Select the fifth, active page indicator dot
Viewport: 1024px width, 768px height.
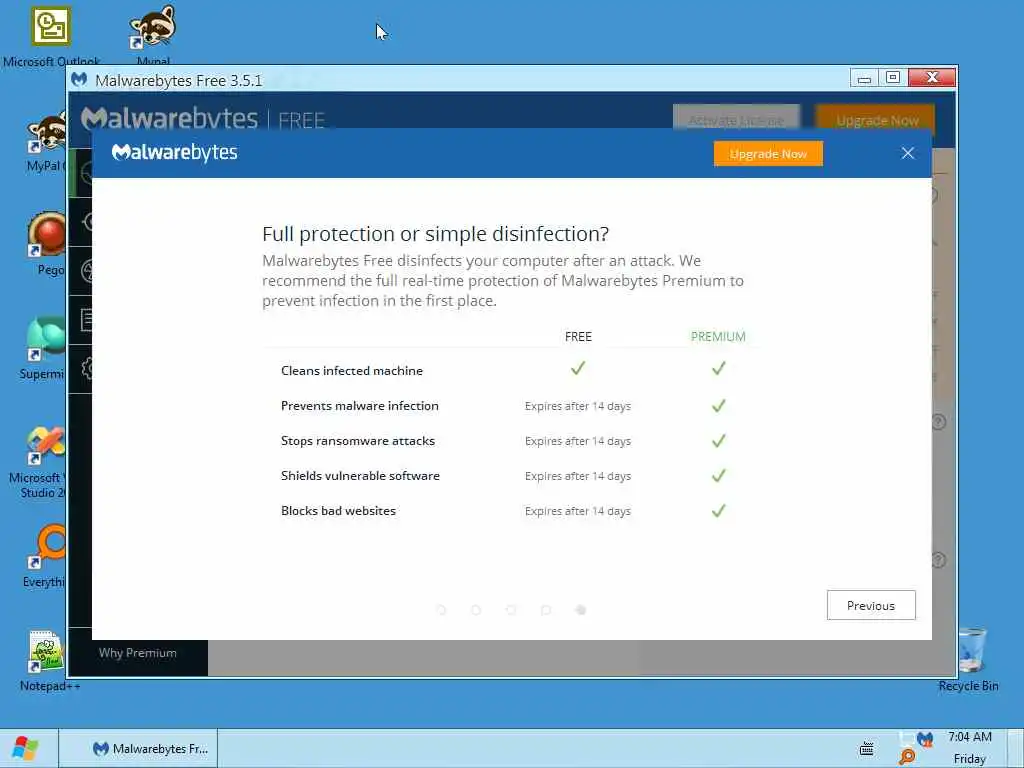(x=581, y=610)
